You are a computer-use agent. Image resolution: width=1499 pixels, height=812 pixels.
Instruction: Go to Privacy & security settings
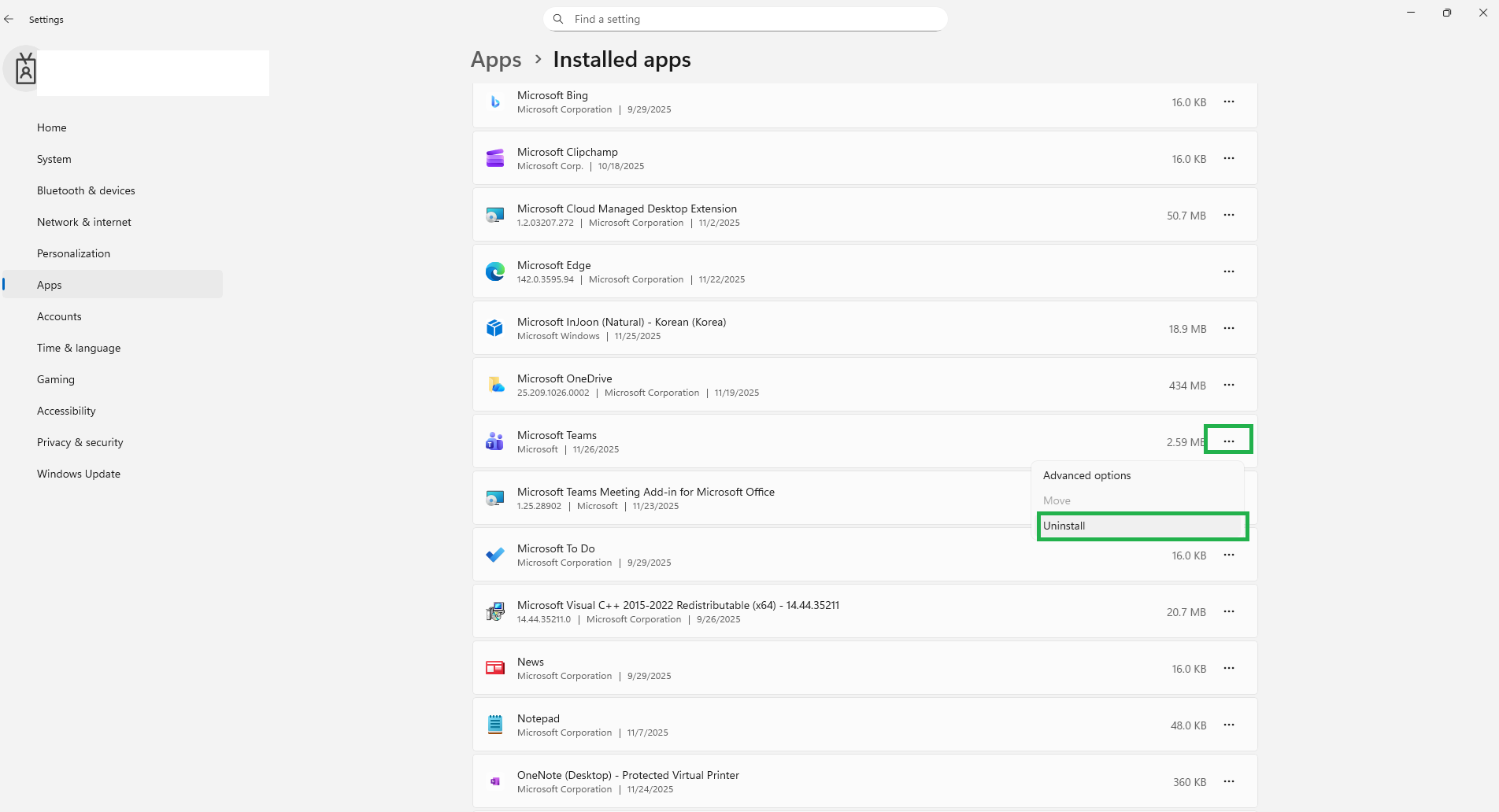(113, 442)
